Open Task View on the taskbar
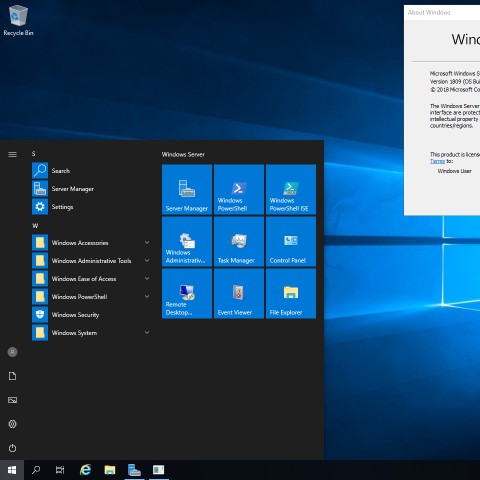480x480 pixels. [60, 470]
